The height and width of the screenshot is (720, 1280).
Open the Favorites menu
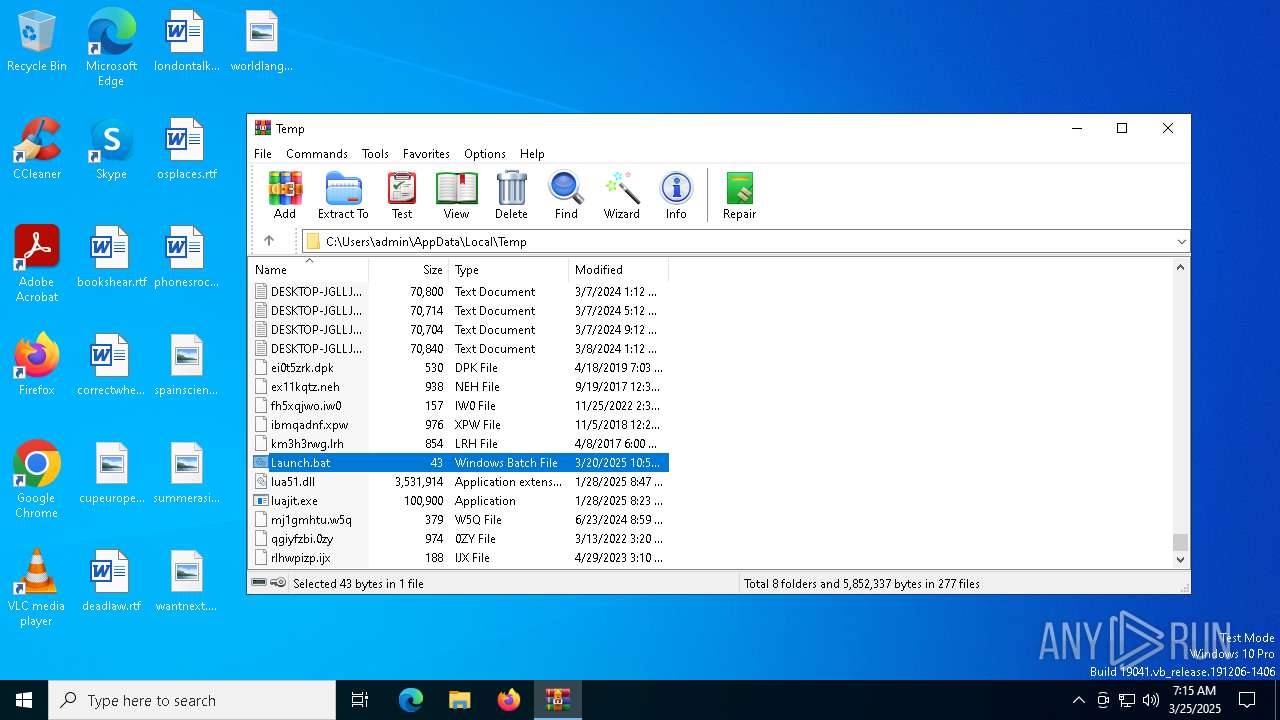426,154
